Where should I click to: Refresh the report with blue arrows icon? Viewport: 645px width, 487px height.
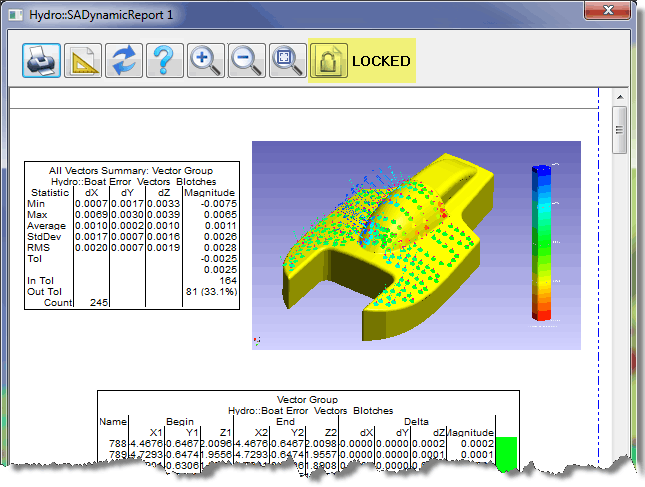click(124, 60)
